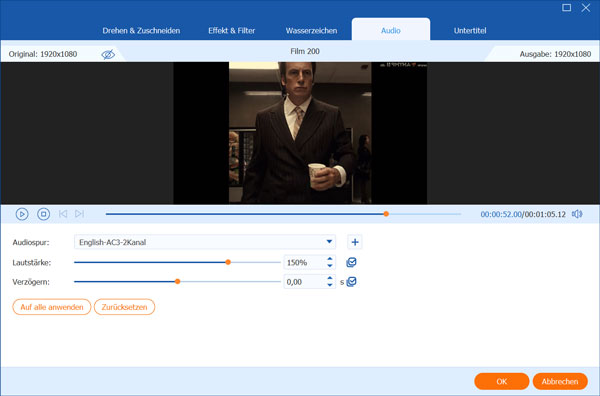Mute preview with speaker icon
The width and height of the screenshot is (600, 396).
pos(577,214)
